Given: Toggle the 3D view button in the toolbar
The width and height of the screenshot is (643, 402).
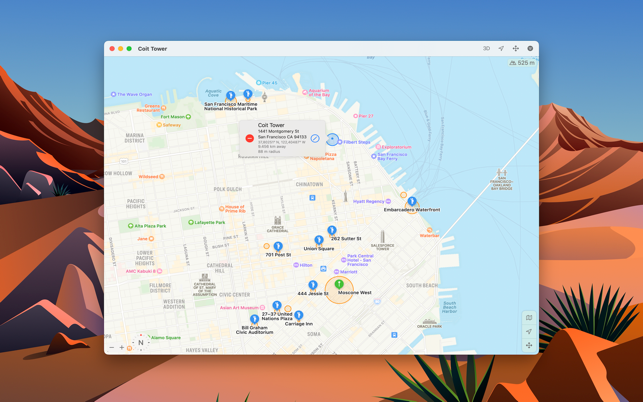Looking at the screenshot, I should point(486,48).
